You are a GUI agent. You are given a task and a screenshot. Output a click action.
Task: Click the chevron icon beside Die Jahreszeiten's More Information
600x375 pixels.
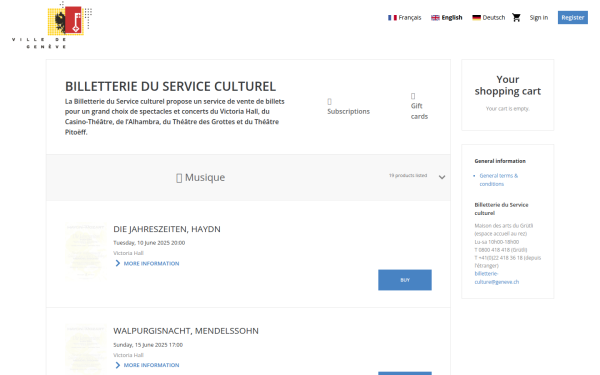click(x=117, y=263)
